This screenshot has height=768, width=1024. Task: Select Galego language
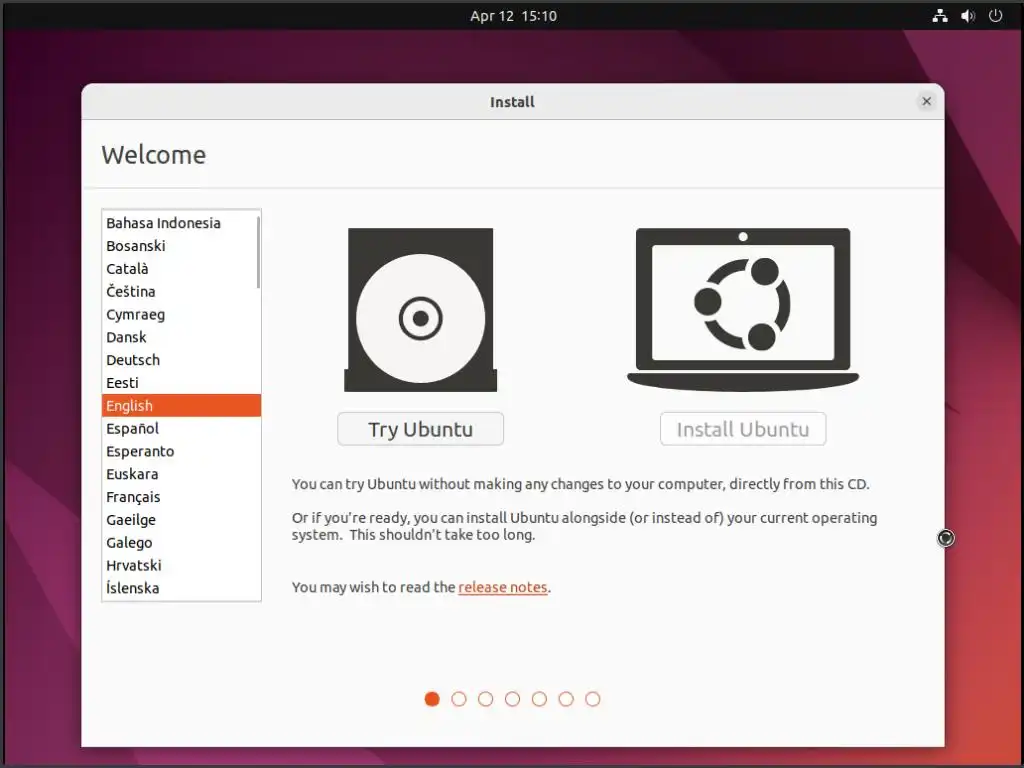point(181,543)
